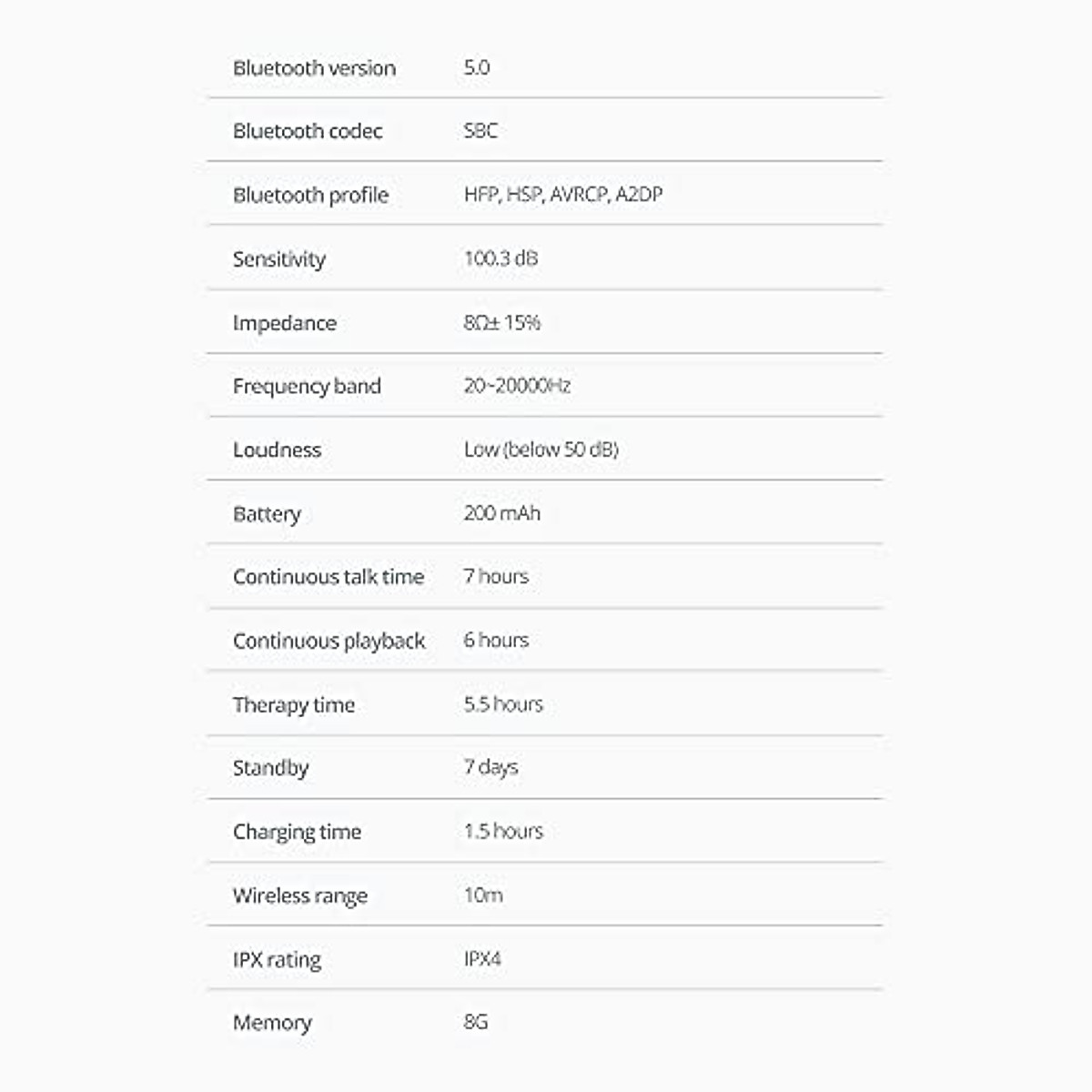1092x1092 pixels.
Task: Click the Bluetooth codec label
Action: 308,131
